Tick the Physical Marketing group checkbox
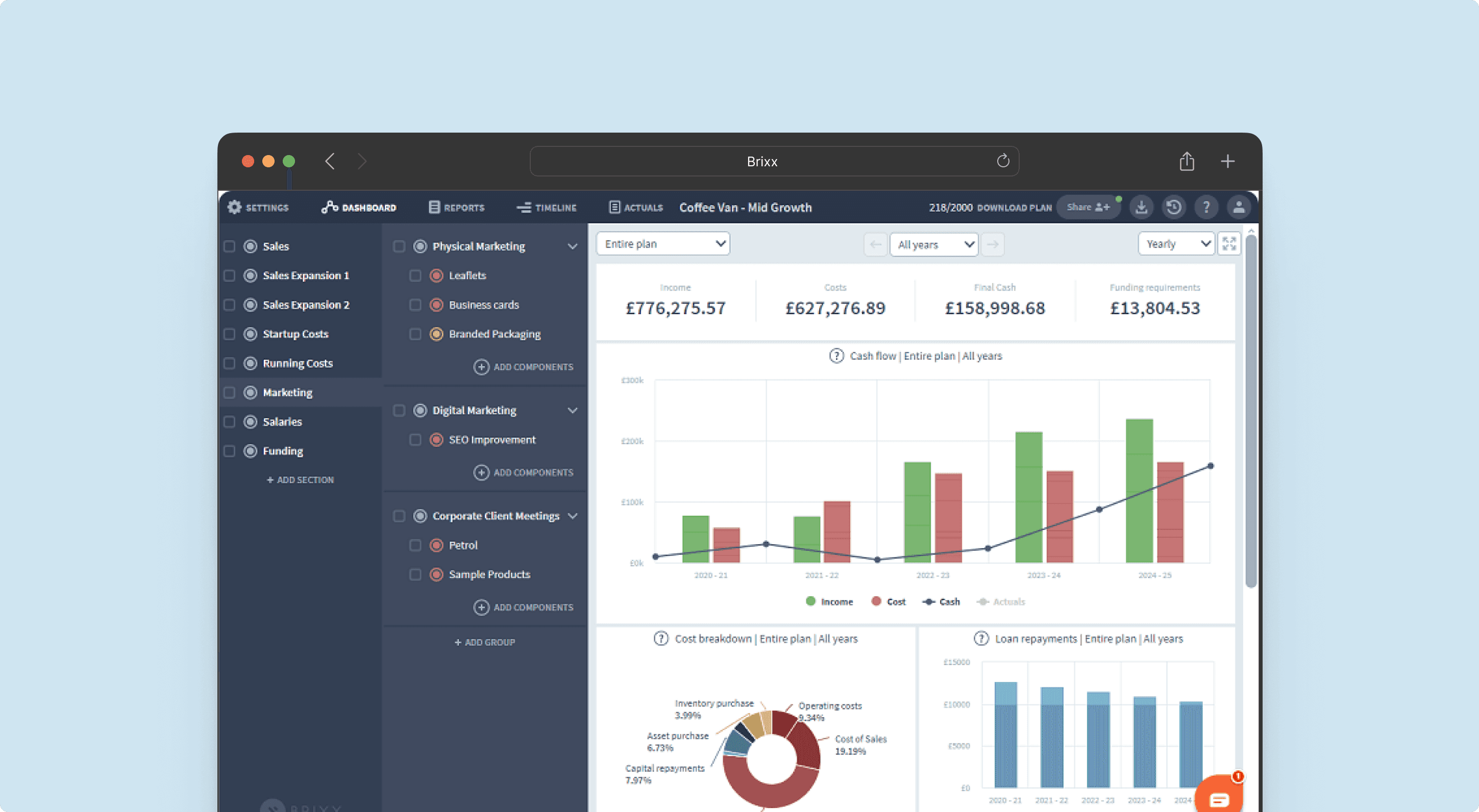This screenshot has width=1479, height=812. click(399, 246)
